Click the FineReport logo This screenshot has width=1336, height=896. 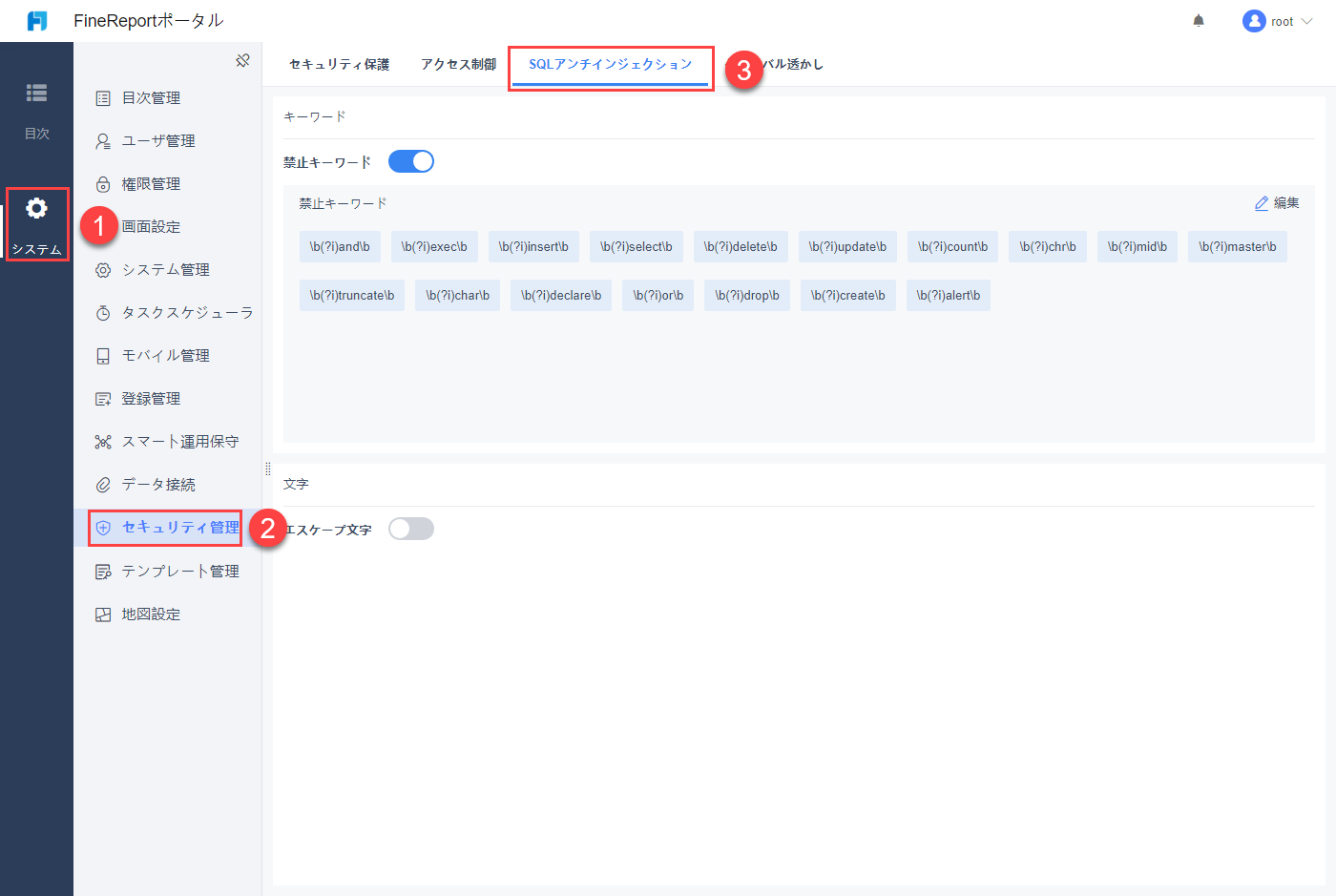click(36, 20)
